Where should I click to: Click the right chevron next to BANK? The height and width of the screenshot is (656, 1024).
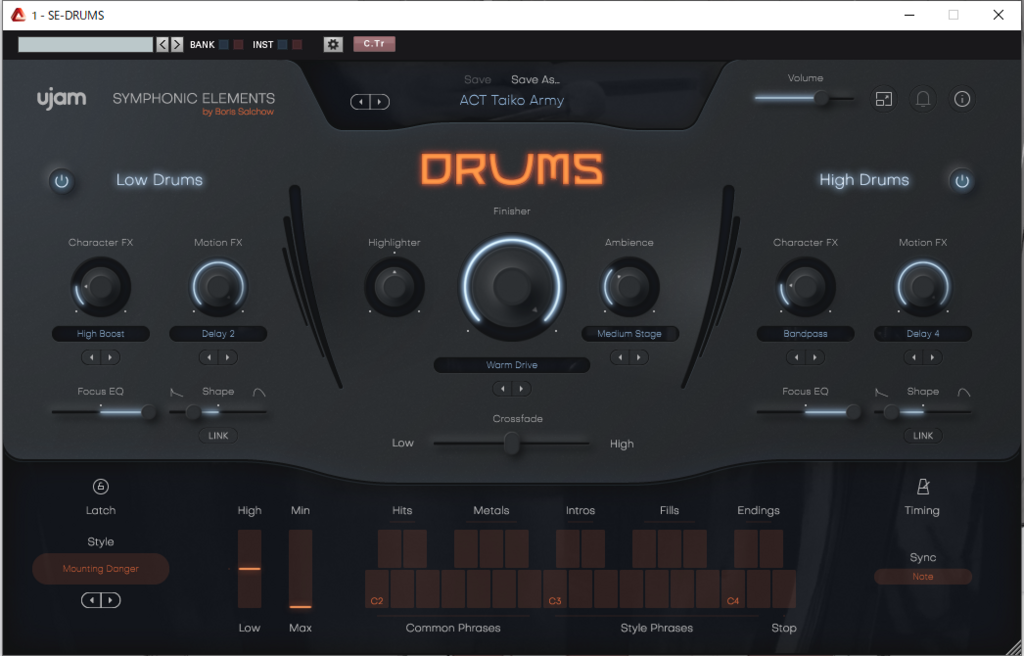(177, 44)
